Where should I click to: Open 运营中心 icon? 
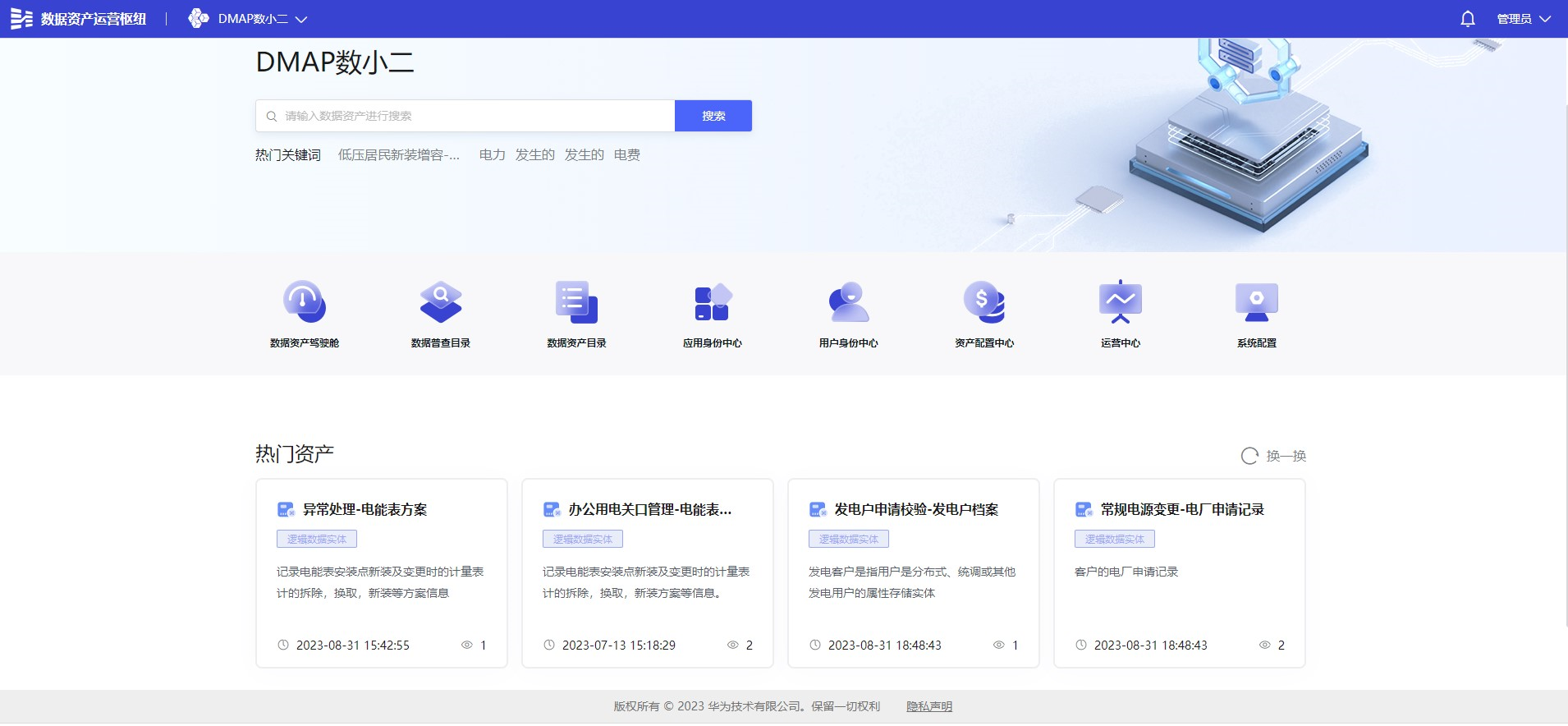[x=1121, y=301]
